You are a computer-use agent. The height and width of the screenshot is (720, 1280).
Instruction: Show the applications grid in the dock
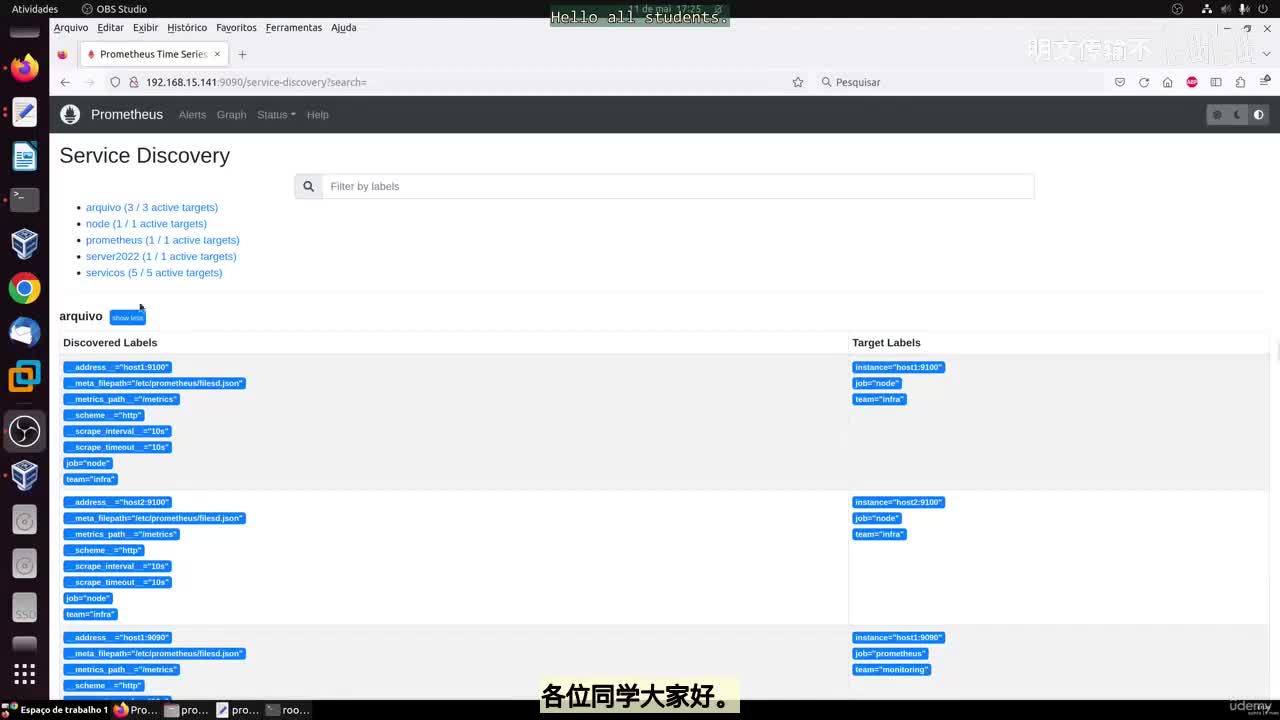pos(24,673)
